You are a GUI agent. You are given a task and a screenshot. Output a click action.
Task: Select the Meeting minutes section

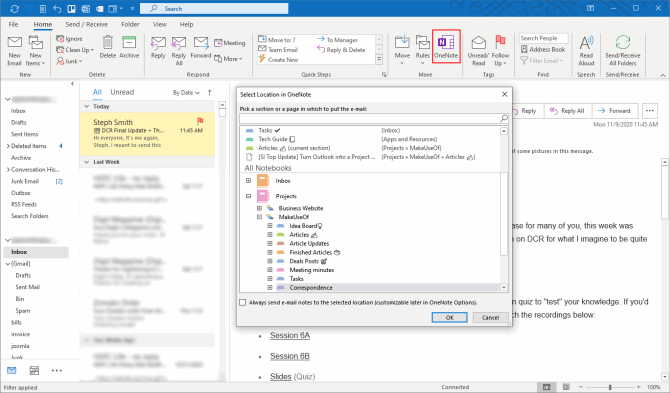coord(311,270)
